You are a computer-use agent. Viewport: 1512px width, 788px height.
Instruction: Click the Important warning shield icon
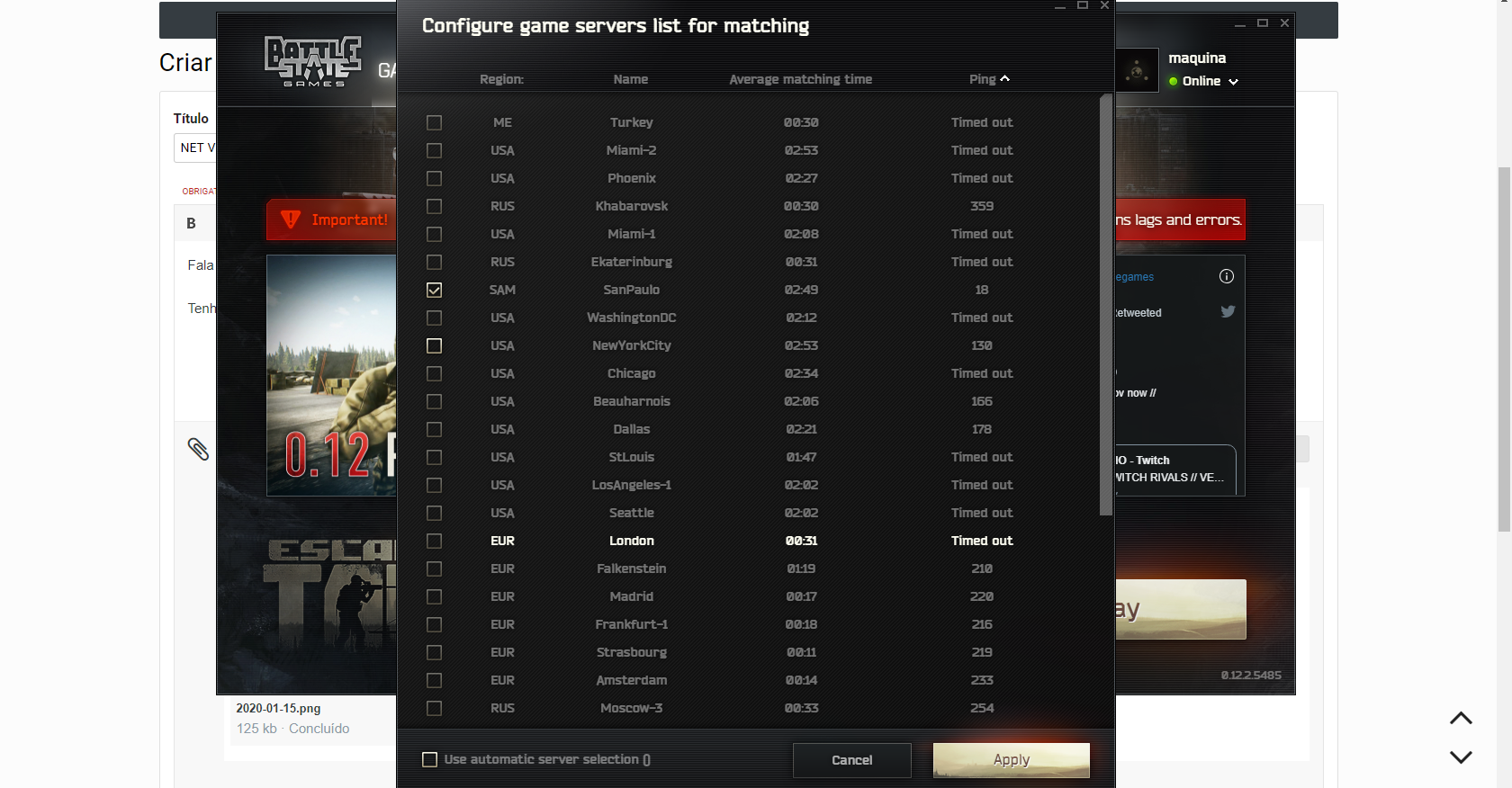tap(291, 219)
